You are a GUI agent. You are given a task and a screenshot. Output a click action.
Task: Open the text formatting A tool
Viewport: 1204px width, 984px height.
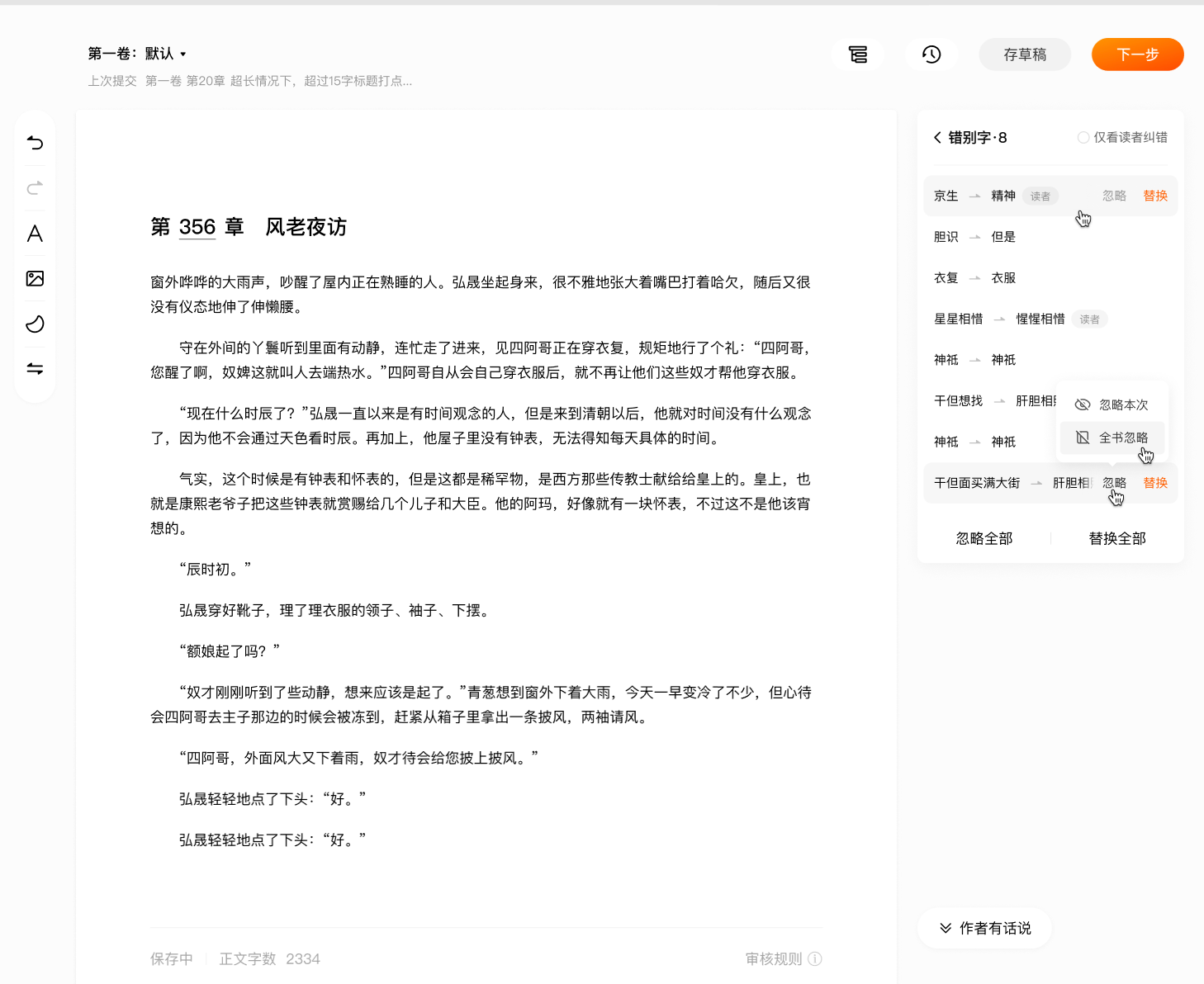pos(35,234)
